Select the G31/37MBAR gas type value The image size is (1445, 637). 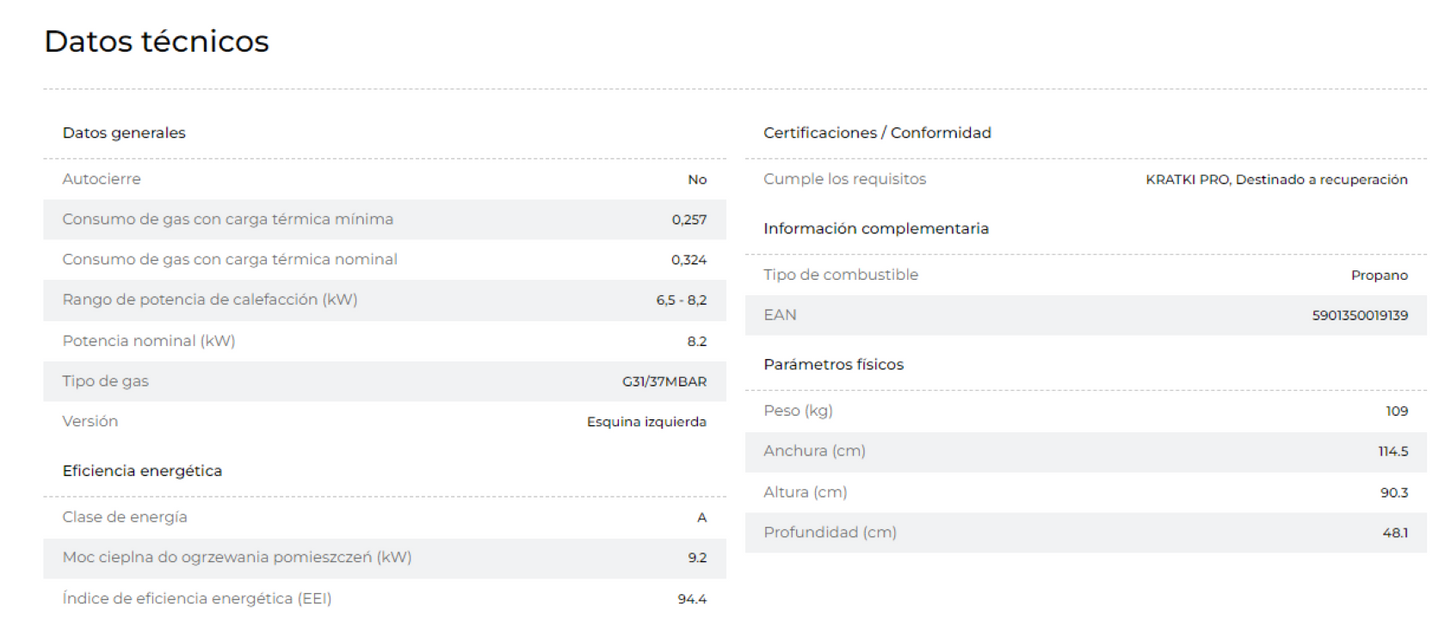coord(664,382)
